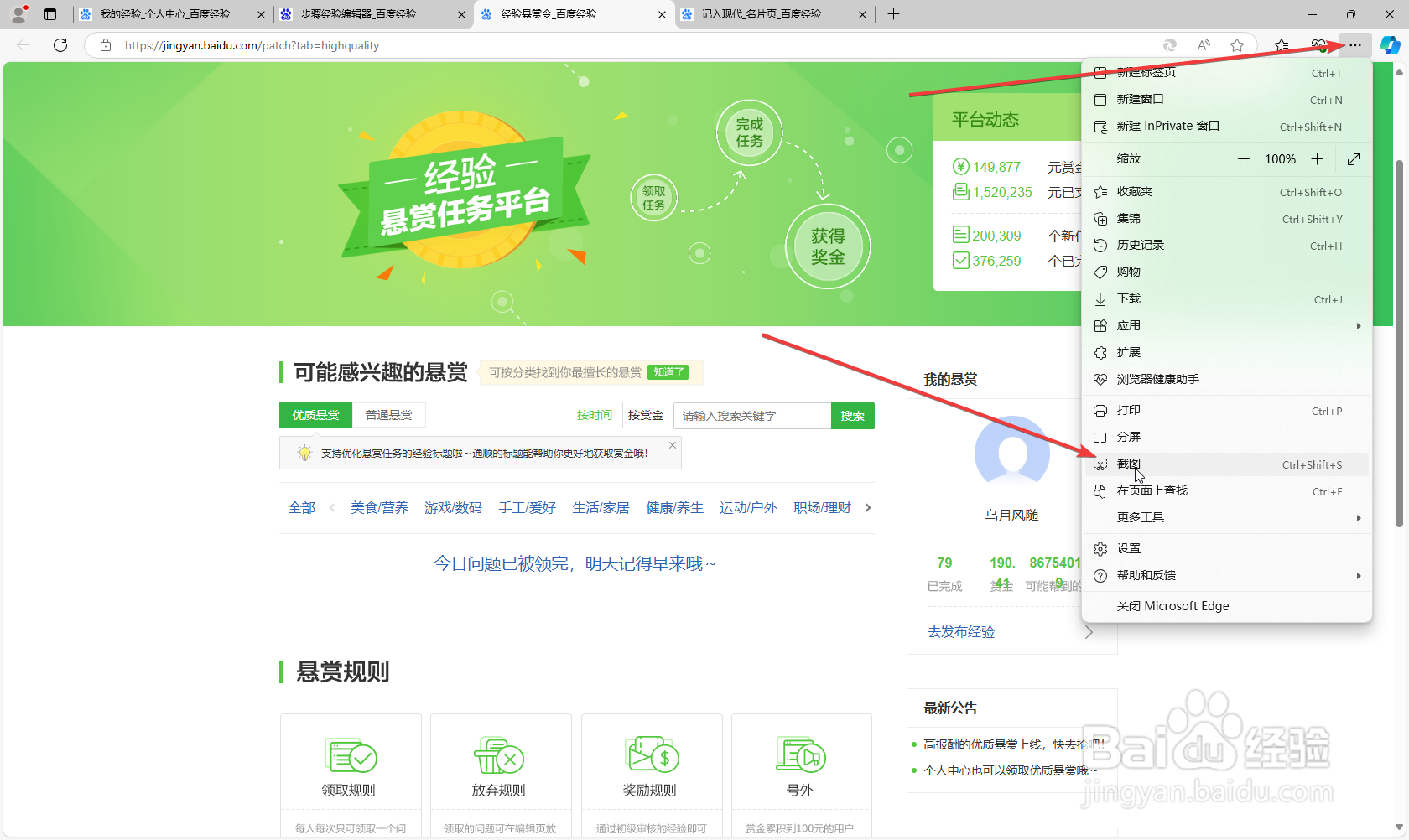The image size is (1409, 840).
Task: Select 在页面上查找
Action: (1227, 491)
